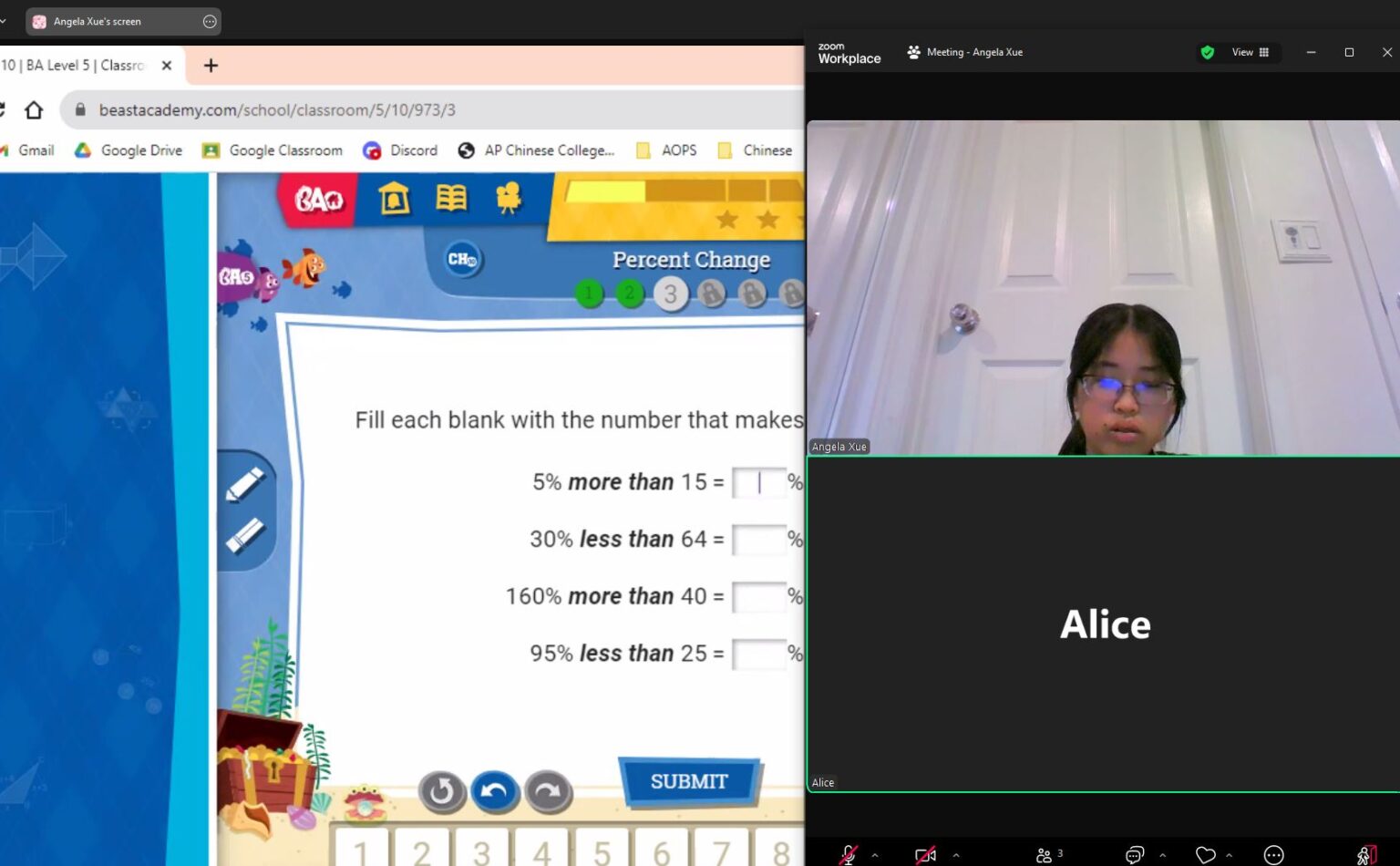
Task: Select current problem 3 circle
Action: pyautogui.click(x=671, y=294)
